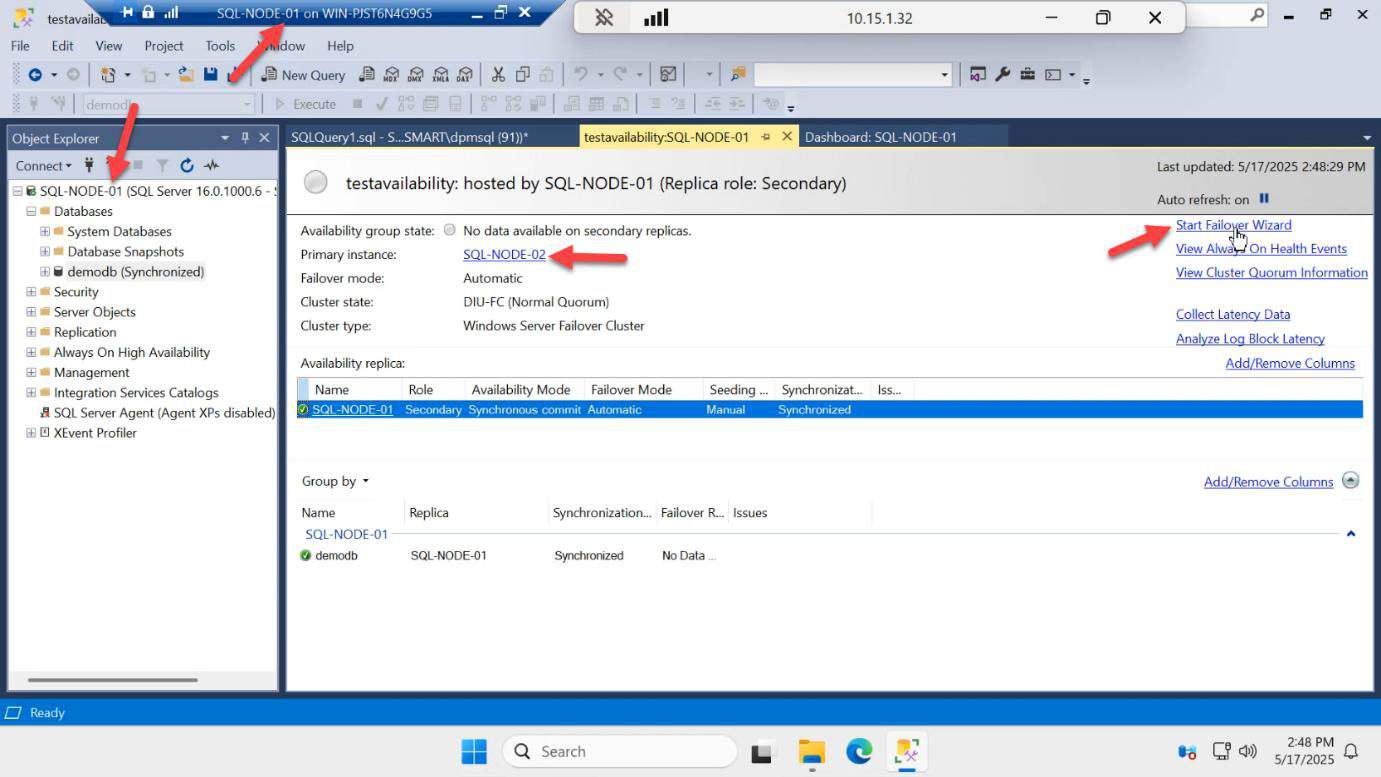The width and height of the screenshot is (1381, 777).
Task: Expand the Security folder node
Action: (x=31, y=292)
